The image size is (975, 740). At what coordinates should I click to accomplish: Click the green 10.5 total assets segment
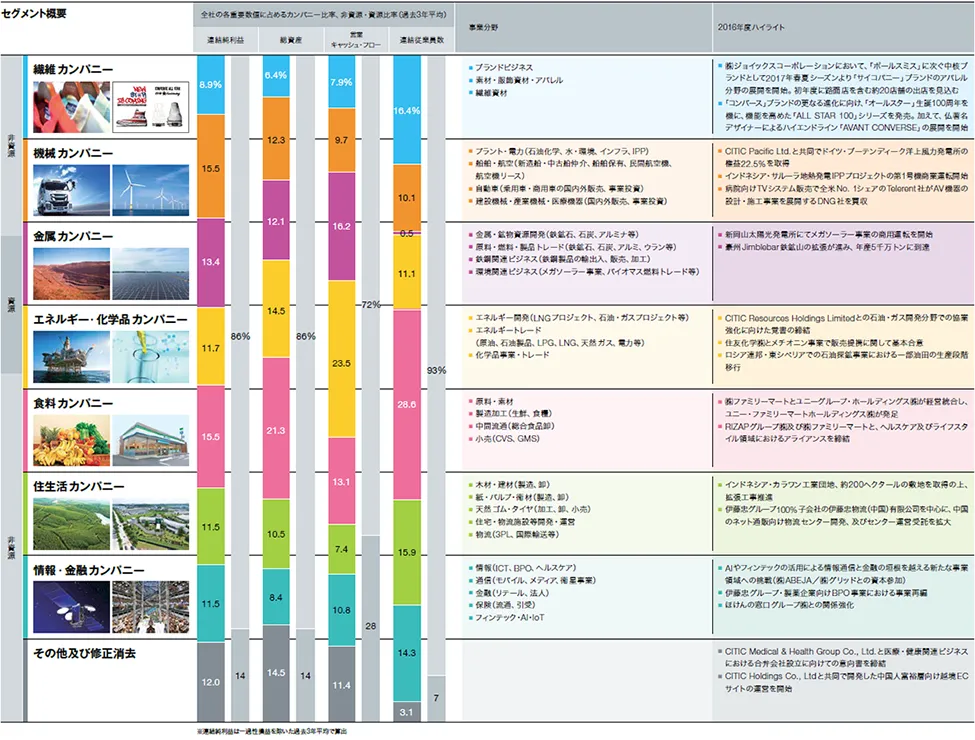[x=276, y=534]
